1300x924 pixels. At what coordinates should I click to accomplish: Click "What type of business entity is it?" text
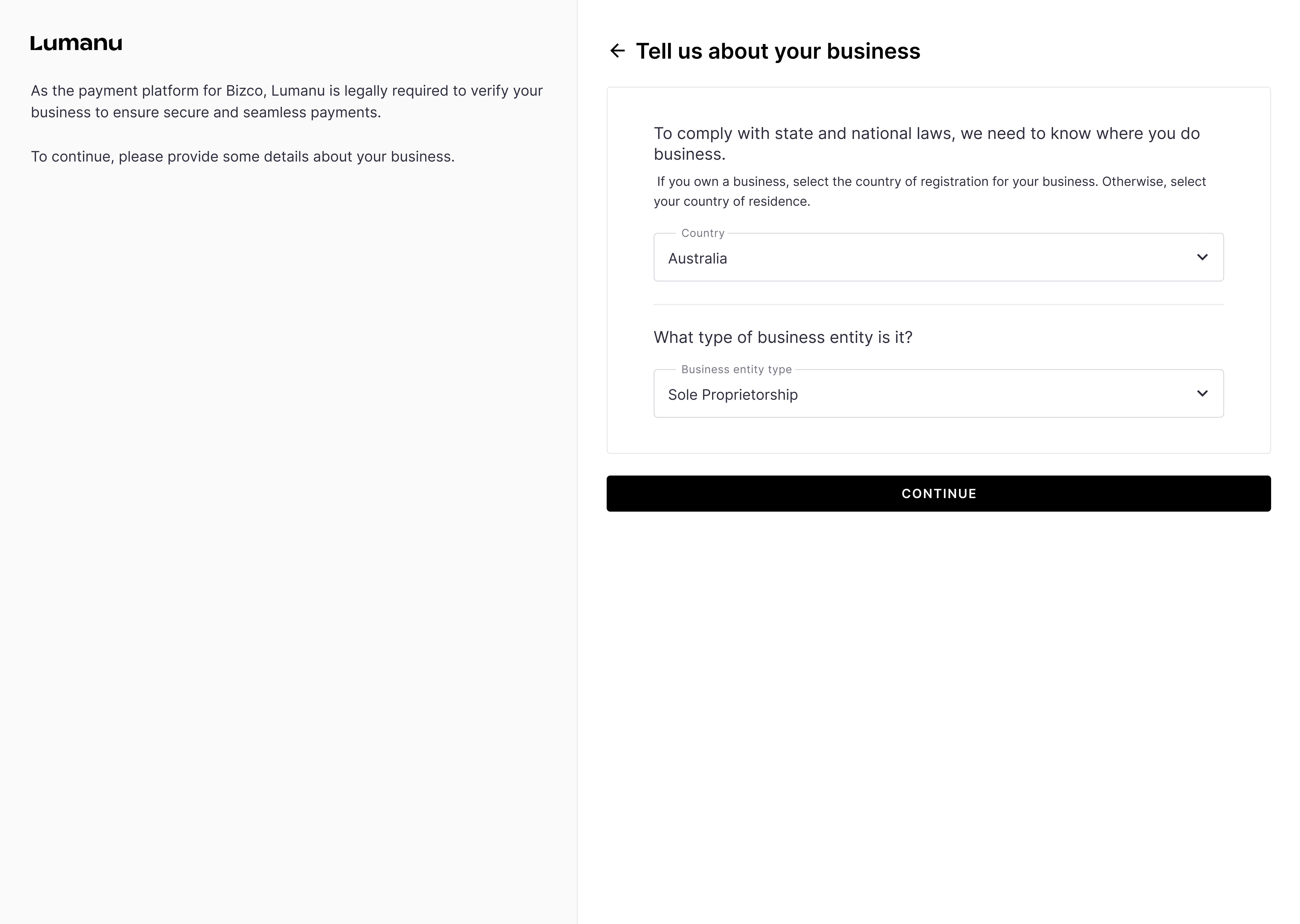(x=783, y=337)
